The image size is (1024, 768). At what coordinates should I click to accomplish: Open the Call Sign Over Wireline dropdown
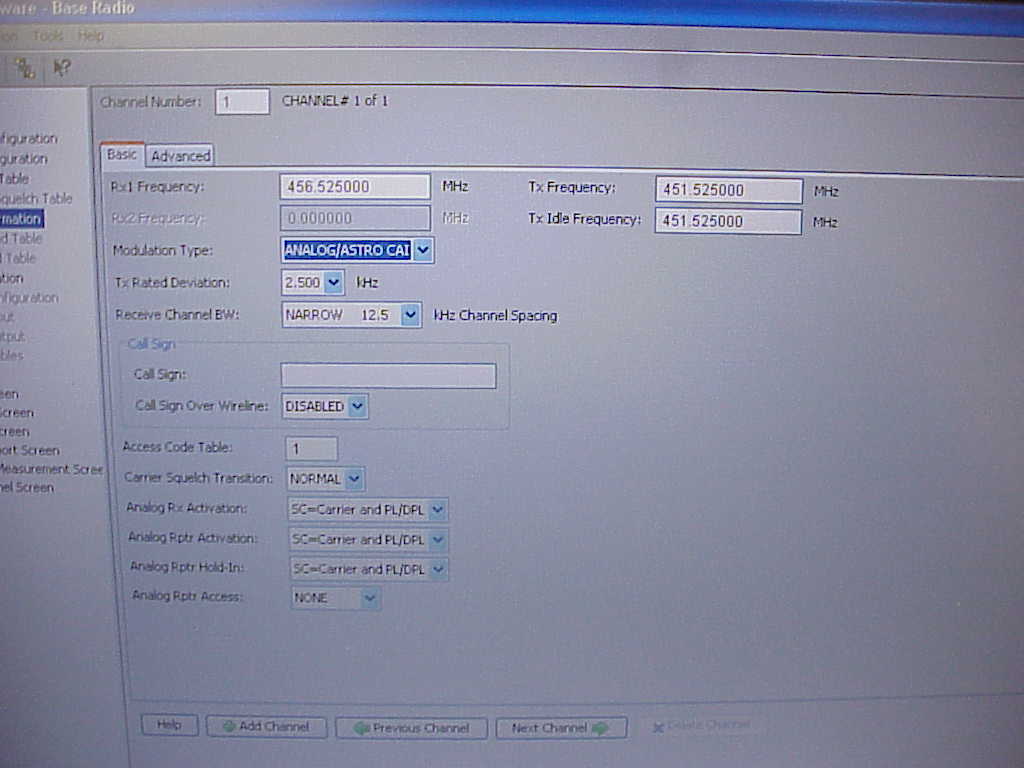pyautogui.click(x=355, y=406)
